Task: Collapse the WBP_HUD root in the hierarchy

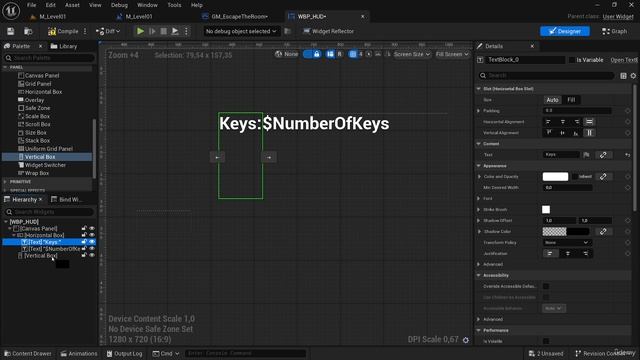Action: (6, 222)
